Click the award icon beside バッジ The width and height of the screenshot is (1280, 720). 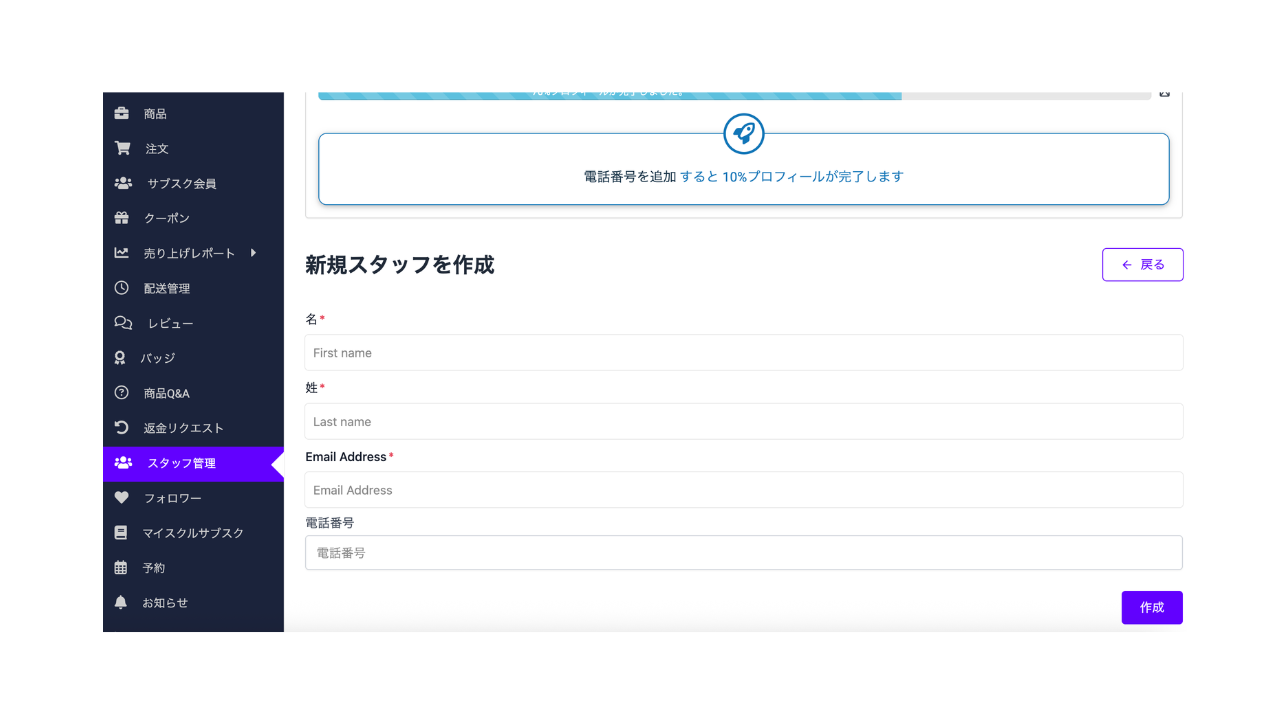(120, 358)
